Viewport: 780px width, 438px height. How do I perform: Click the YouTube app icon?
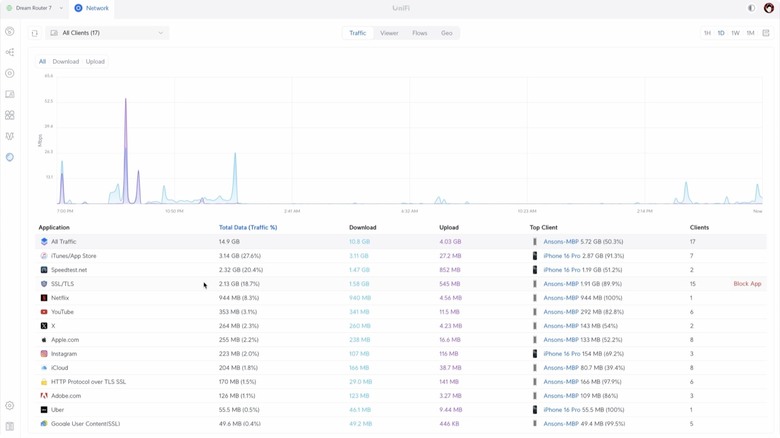pyautogui.click(x=44, y=312)
